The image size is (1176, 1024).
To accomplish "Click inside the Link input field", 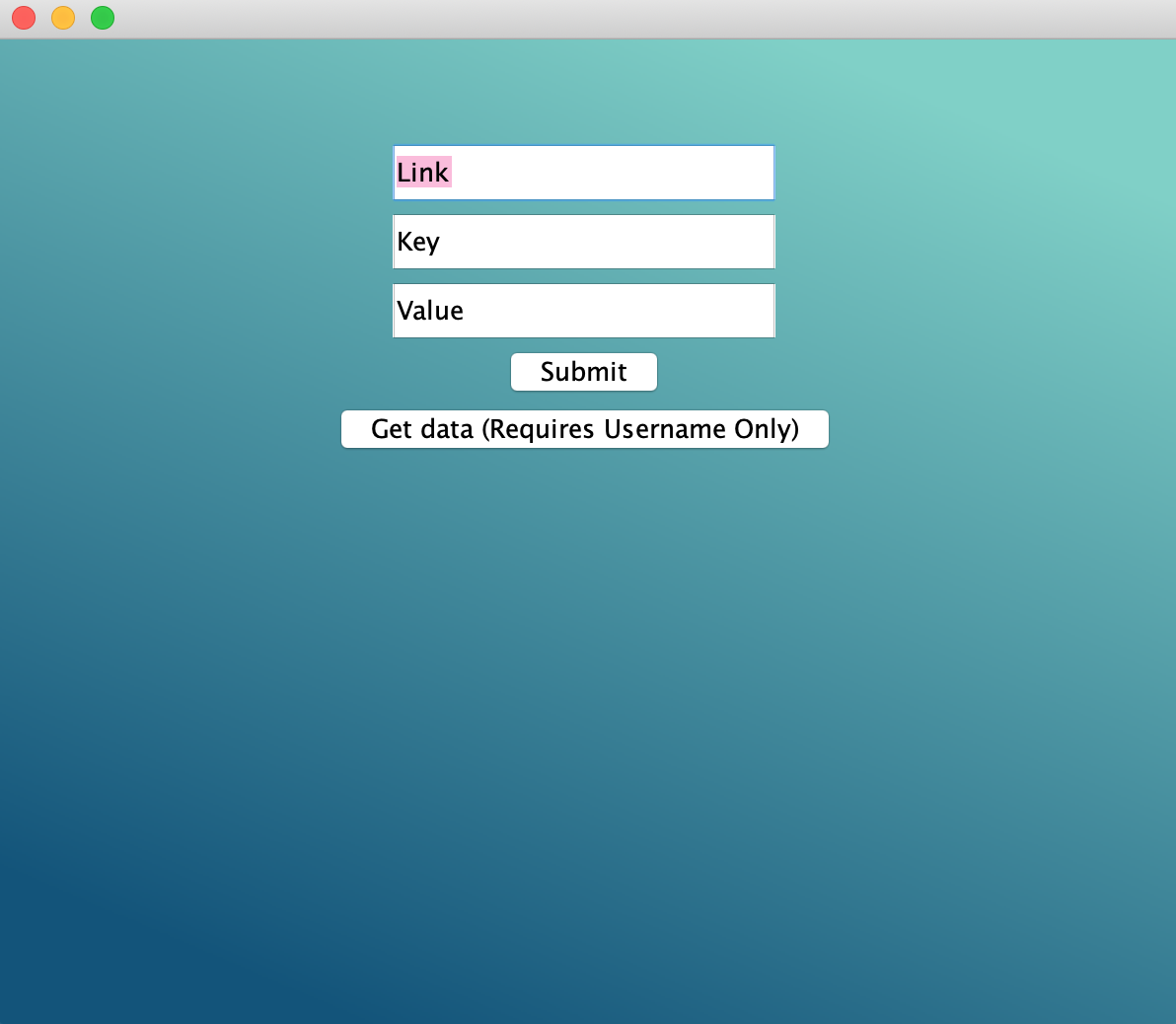I will point(583,172).
